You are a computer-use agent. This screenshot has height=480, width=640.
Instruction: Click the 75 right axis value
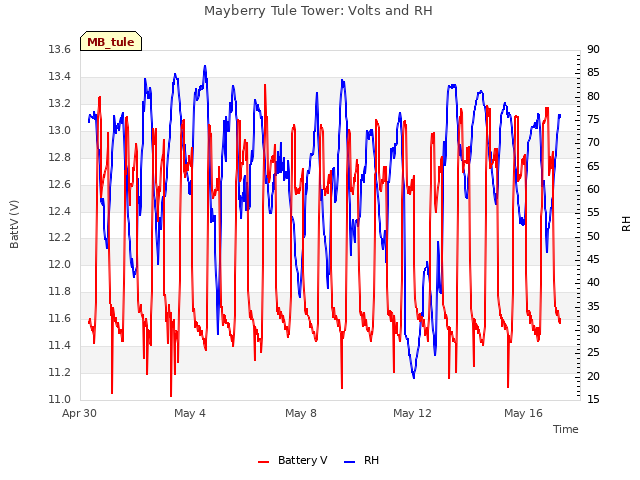[593, 120]
